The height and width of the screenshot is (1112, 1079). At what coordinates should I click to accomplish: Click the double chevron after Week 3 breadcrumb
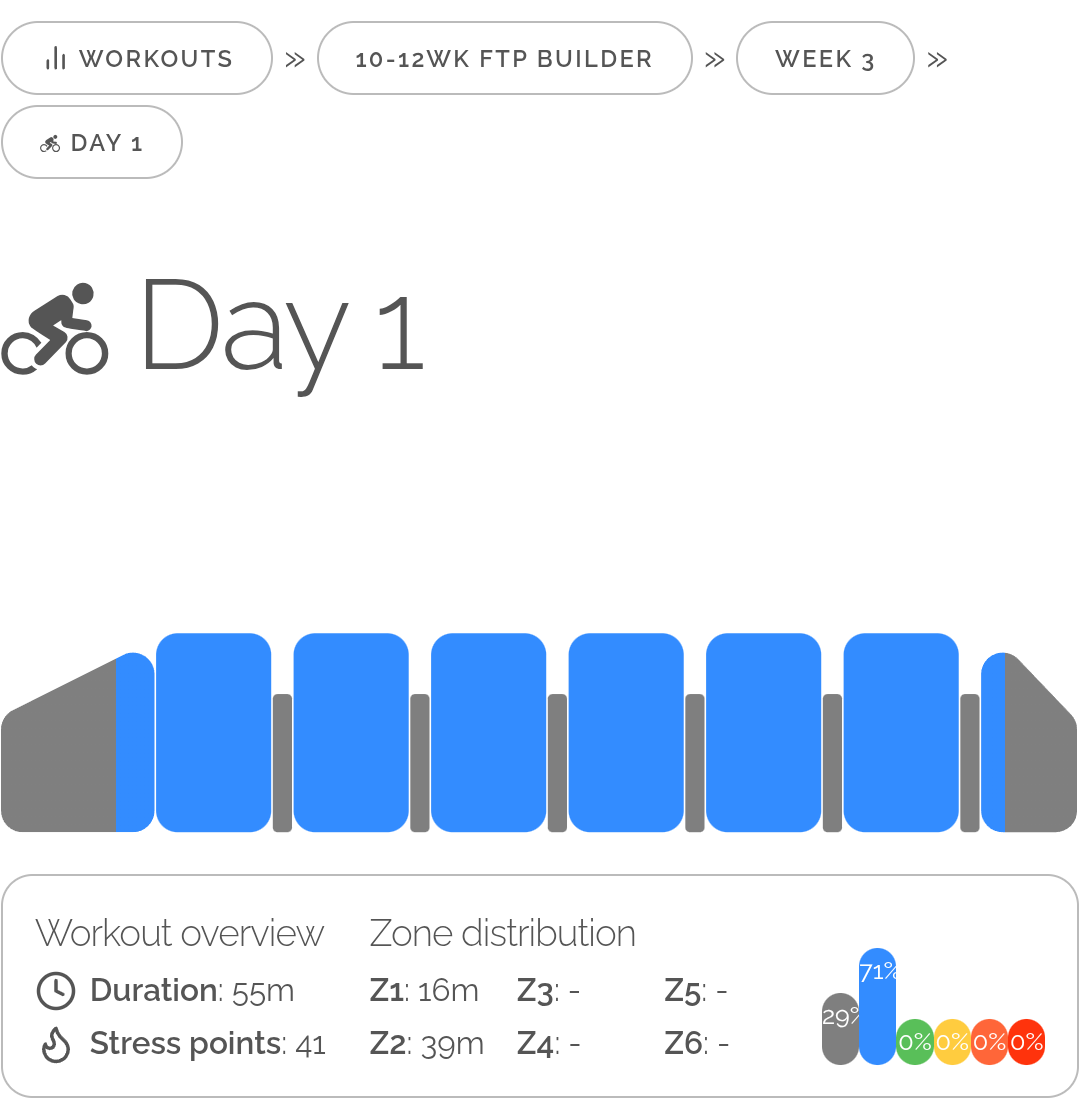(x=937, y=59)
